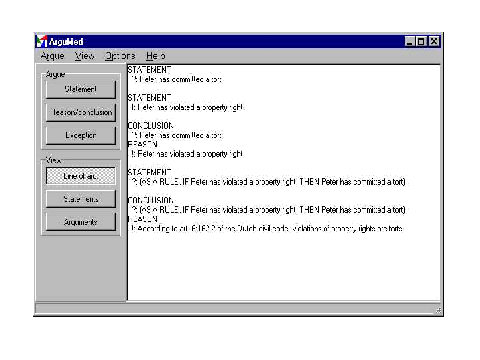Screen dimensions: 480x360
Task: Switch to the Arguments view button
Action: click(81, 222)
